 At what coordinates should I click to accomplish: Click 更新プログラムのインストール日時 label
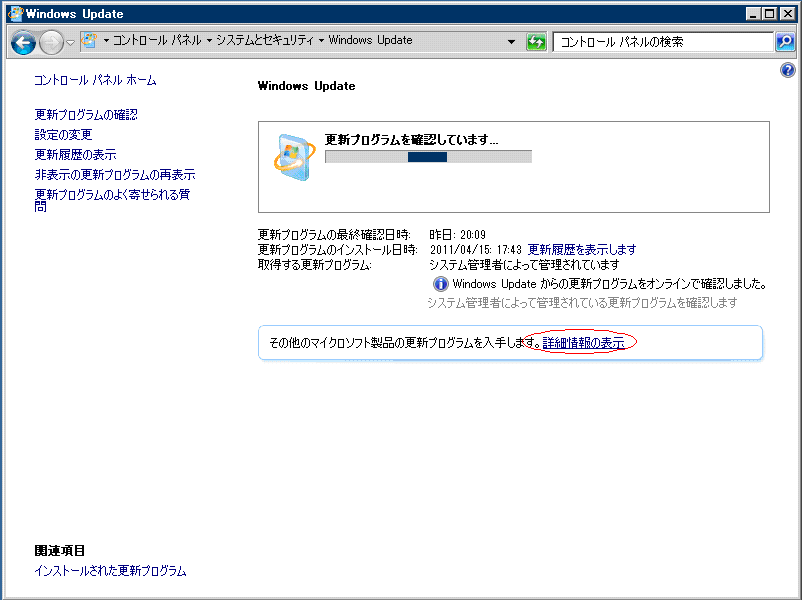338,250
